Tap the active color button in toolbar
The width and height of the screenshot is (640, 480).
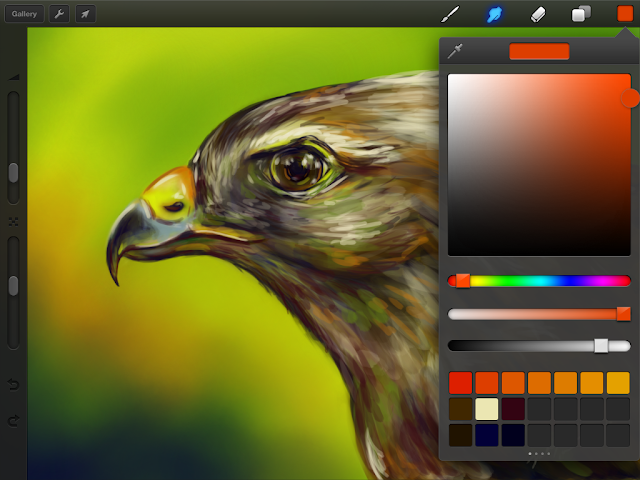coord(625,13)
